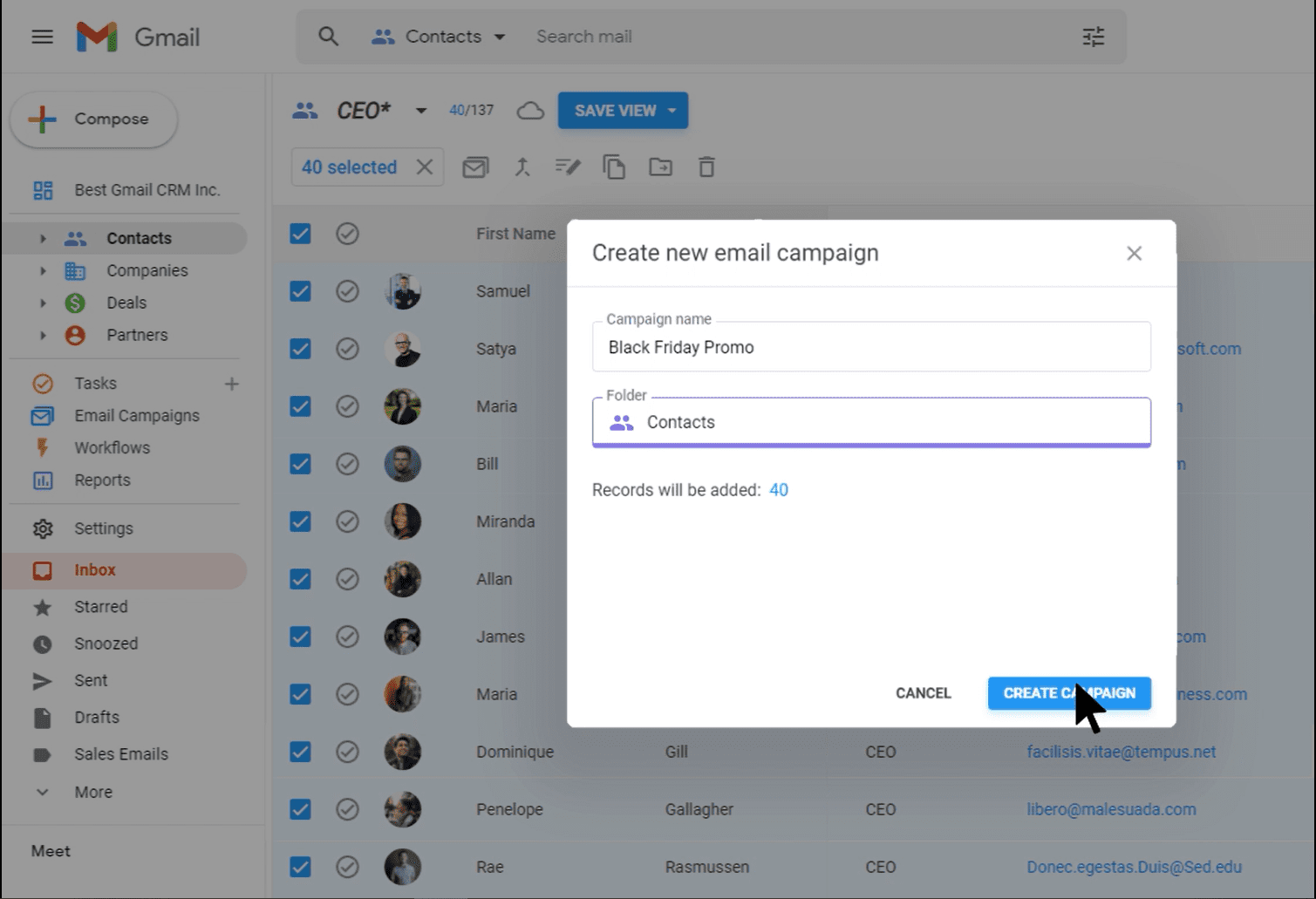Click Samuel's avatar thumbnail
This screenshot has width=1316, height=899.
(x=403, y=291)
